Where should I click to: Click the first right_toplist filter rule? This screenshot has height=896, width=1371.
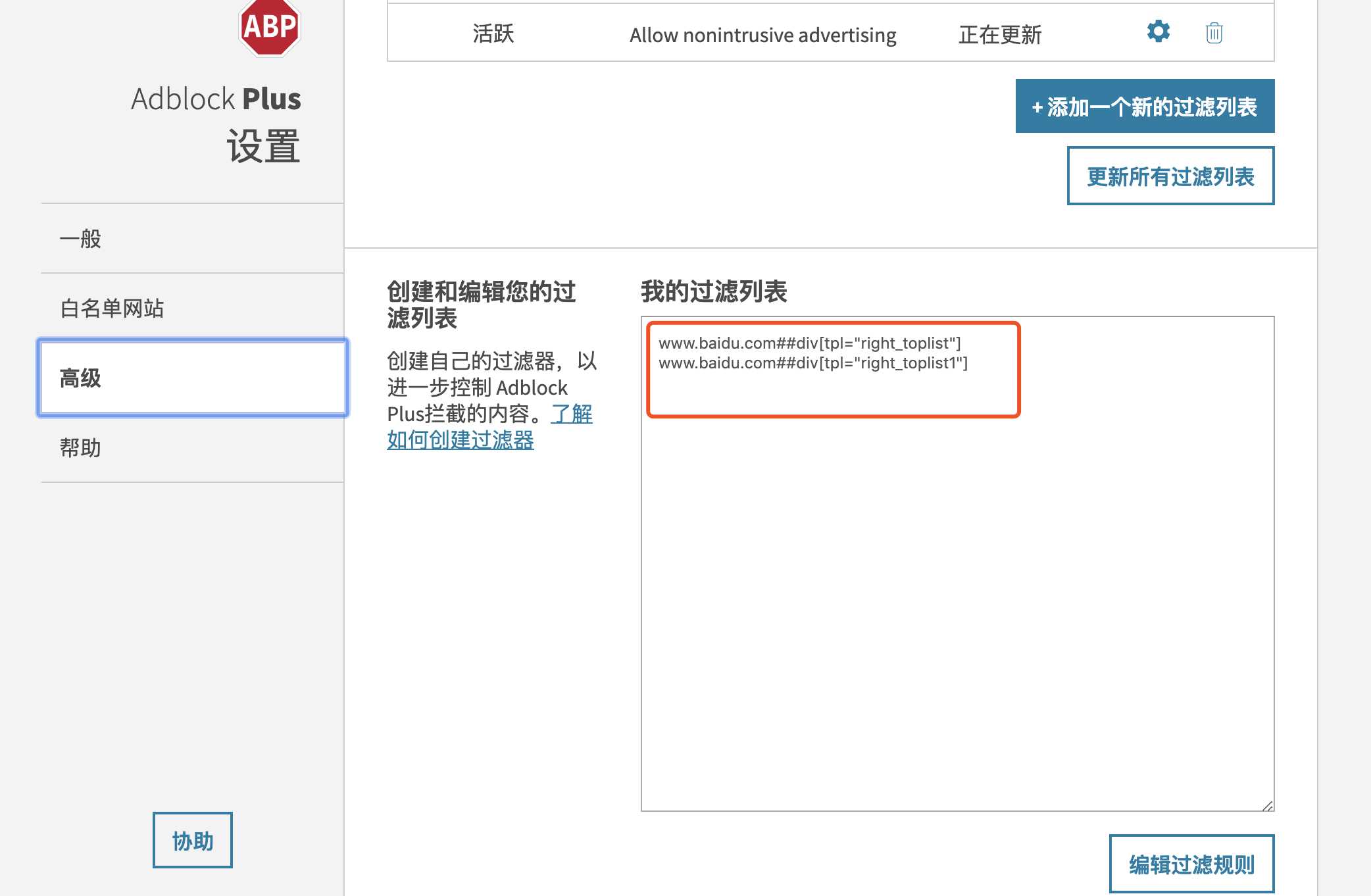point(810,343)
